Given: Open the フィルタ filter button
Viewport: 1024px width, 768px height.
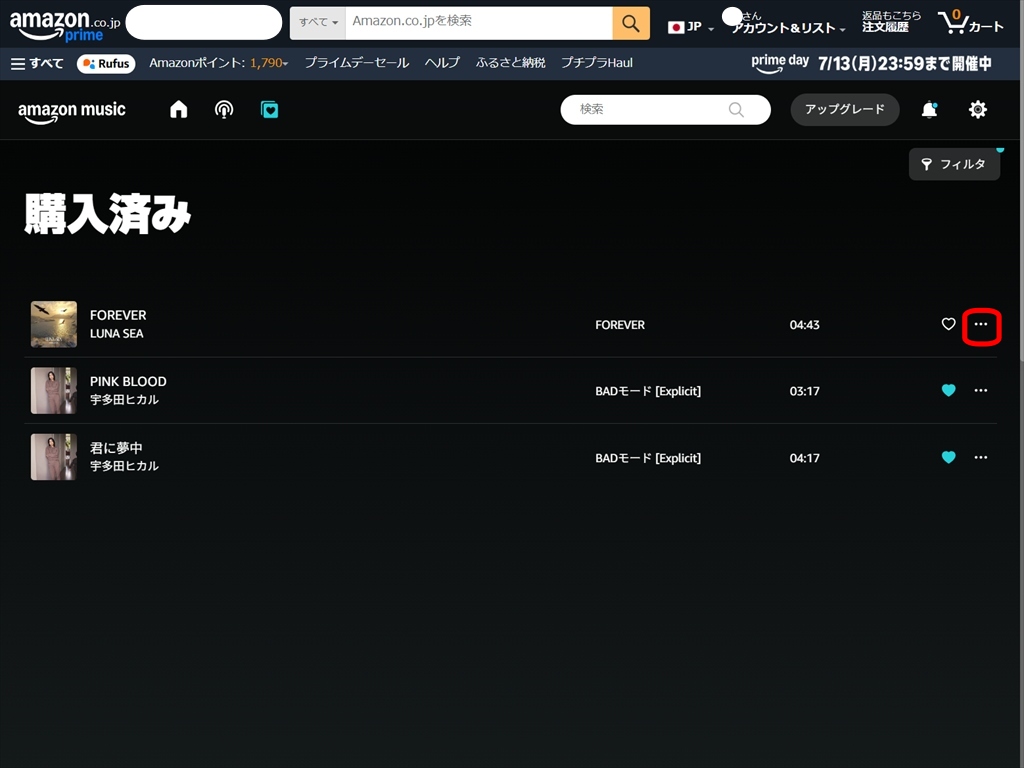Looking at the screenshot, I should 954,164.
